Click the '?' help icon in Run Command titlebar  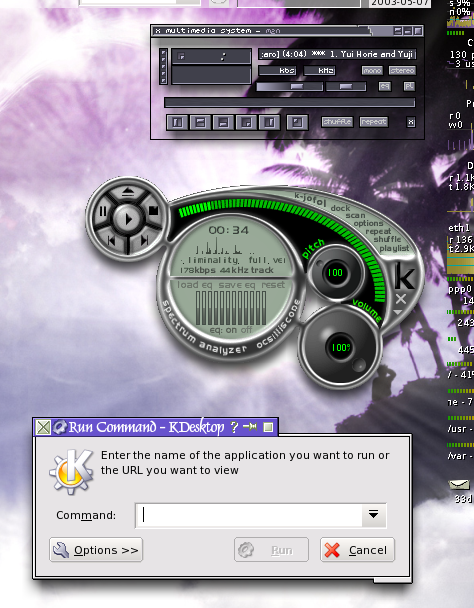(x=234, y=427)
